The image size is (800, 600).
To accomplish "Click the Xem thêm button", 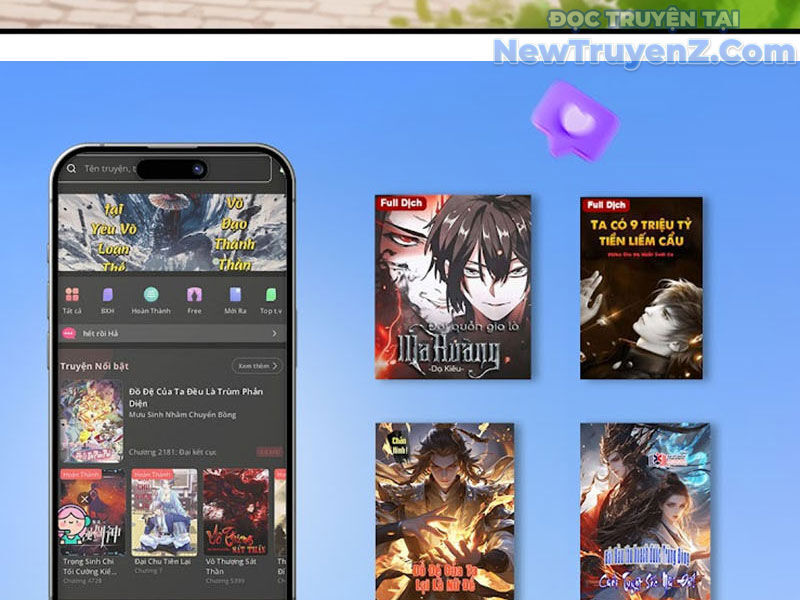I will (256, 366).
